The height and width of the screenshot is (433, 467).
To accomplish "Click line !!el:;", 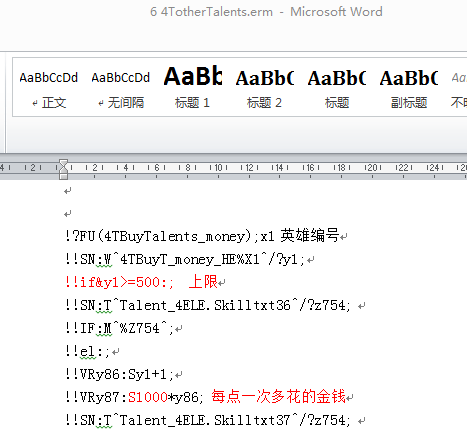I will click(x=88, y=351).
